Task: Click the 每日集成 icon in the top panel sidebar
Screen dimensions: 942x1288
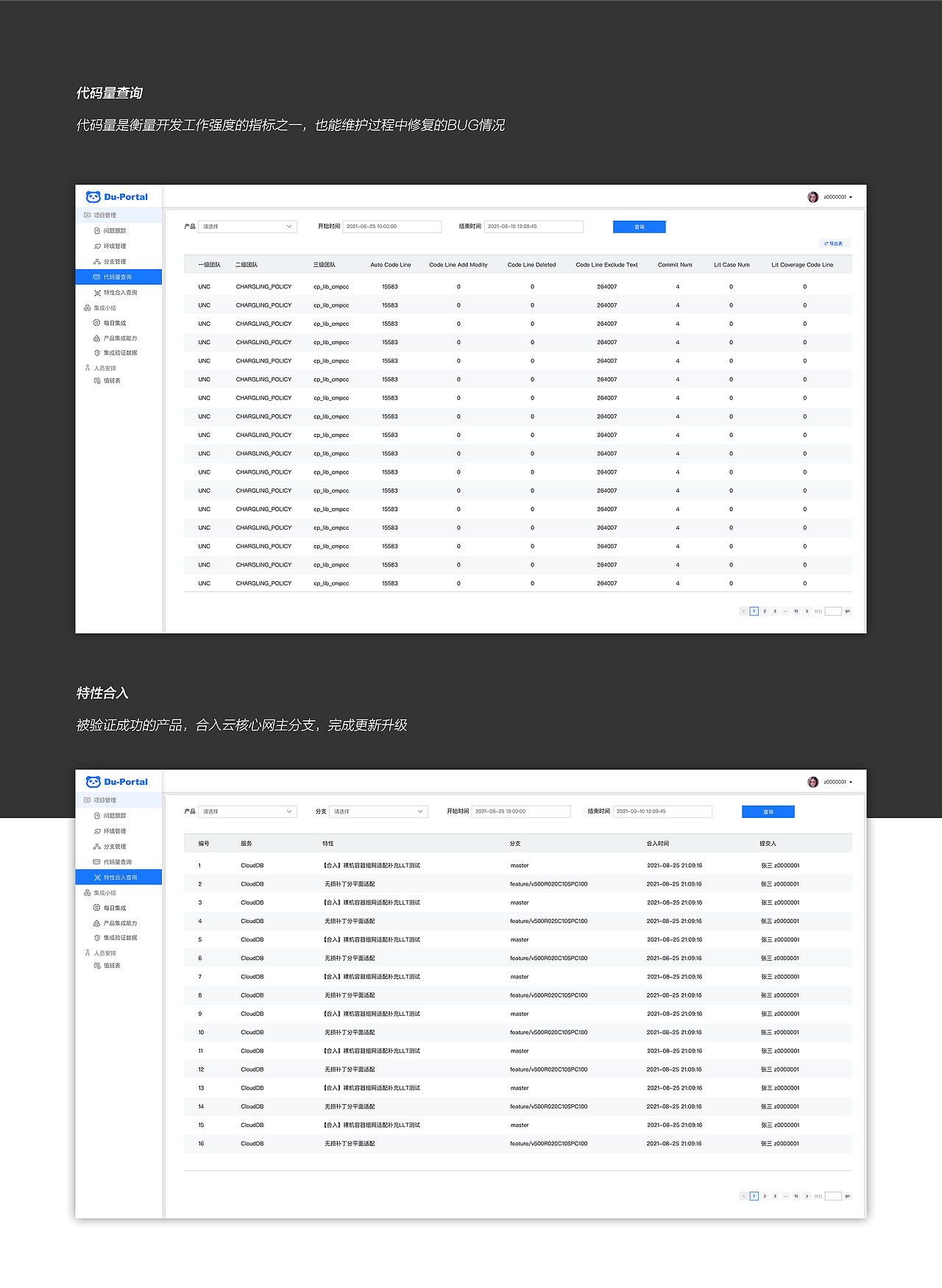Action: click(x=96, y=323)
